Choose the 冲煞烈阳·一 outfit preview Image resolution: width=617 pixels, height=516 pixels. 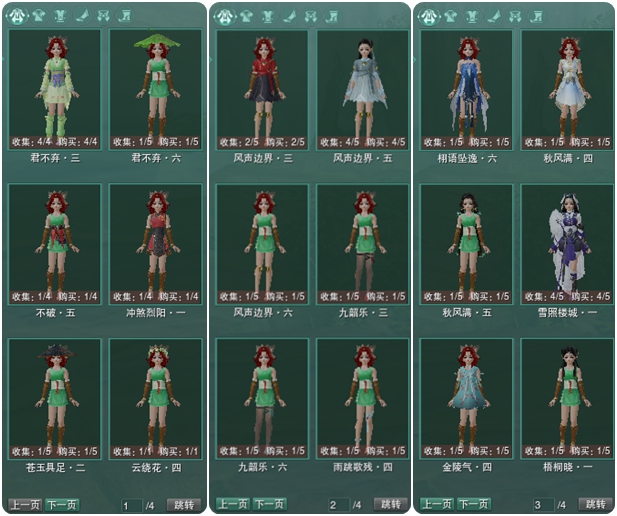click(156, 244)
